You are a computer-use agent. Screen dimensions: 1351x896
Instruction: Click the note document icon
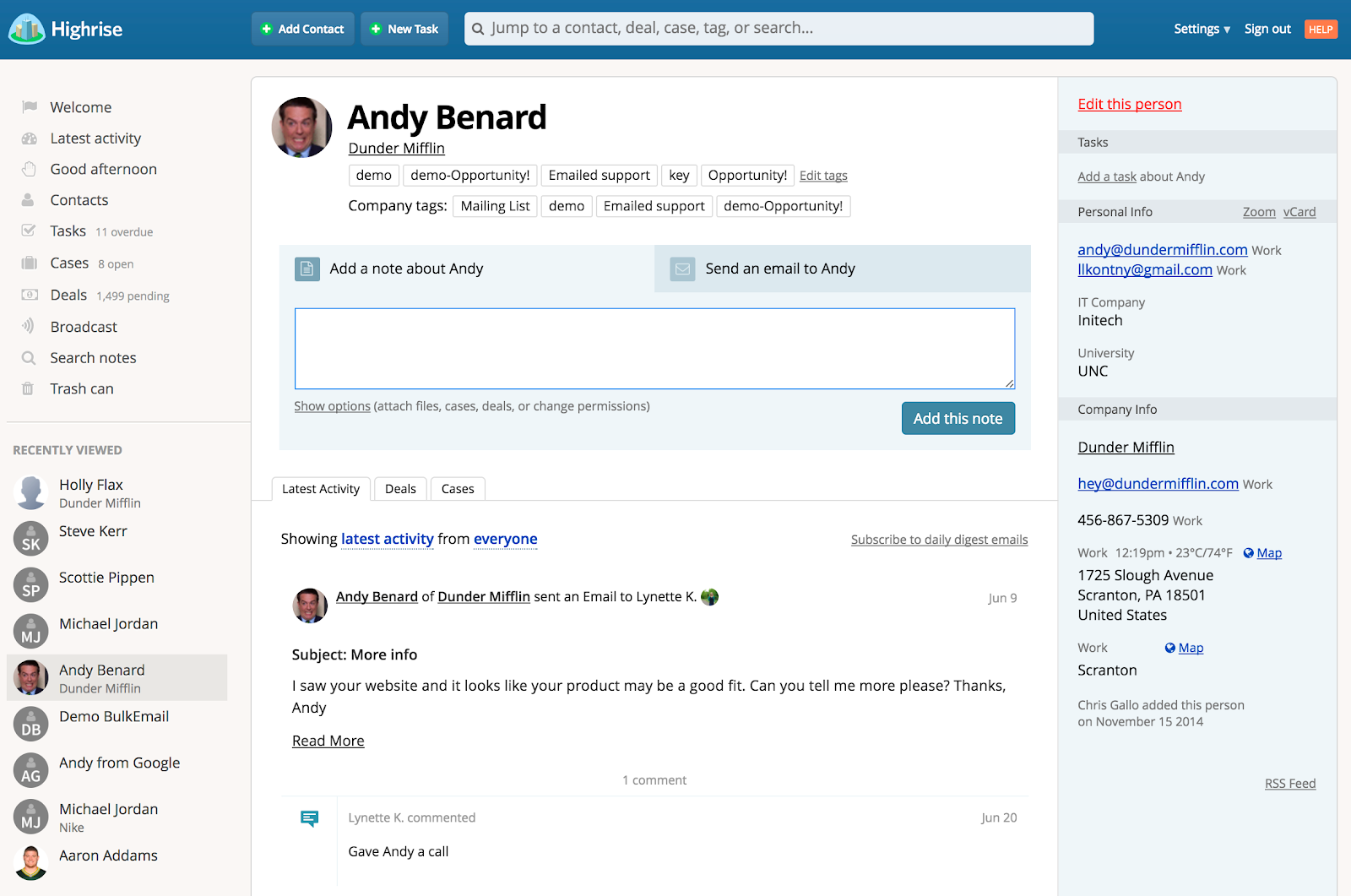click(x=307, y=269)
